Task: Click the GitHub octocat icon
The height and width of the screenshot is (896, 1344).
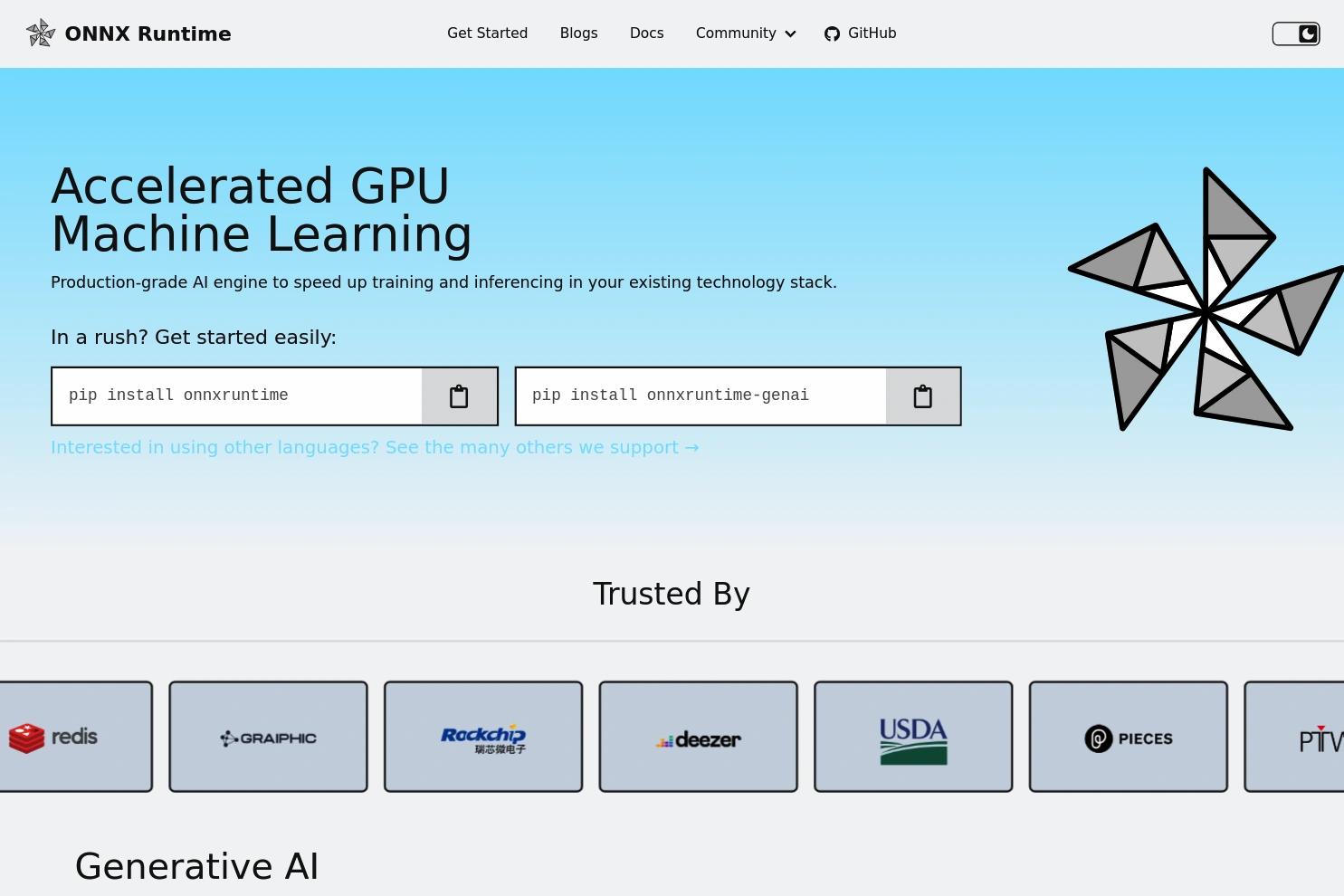Action: click(x=832, y=33)
